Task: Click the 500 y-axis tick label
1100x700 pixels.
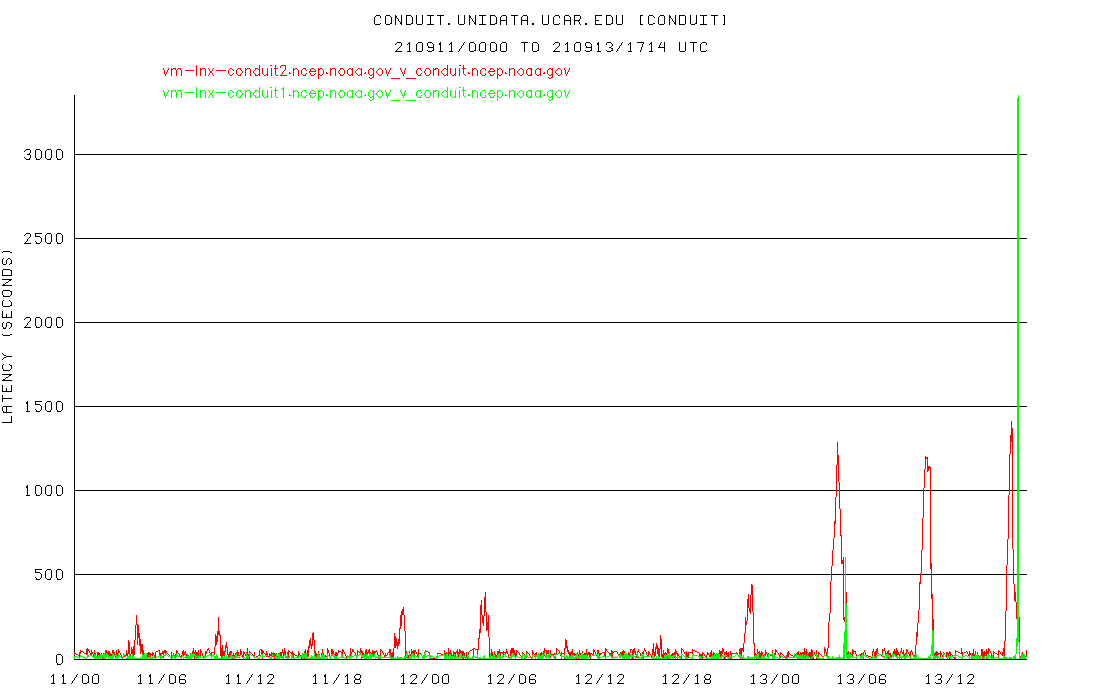Action: [x=48, y=575]
